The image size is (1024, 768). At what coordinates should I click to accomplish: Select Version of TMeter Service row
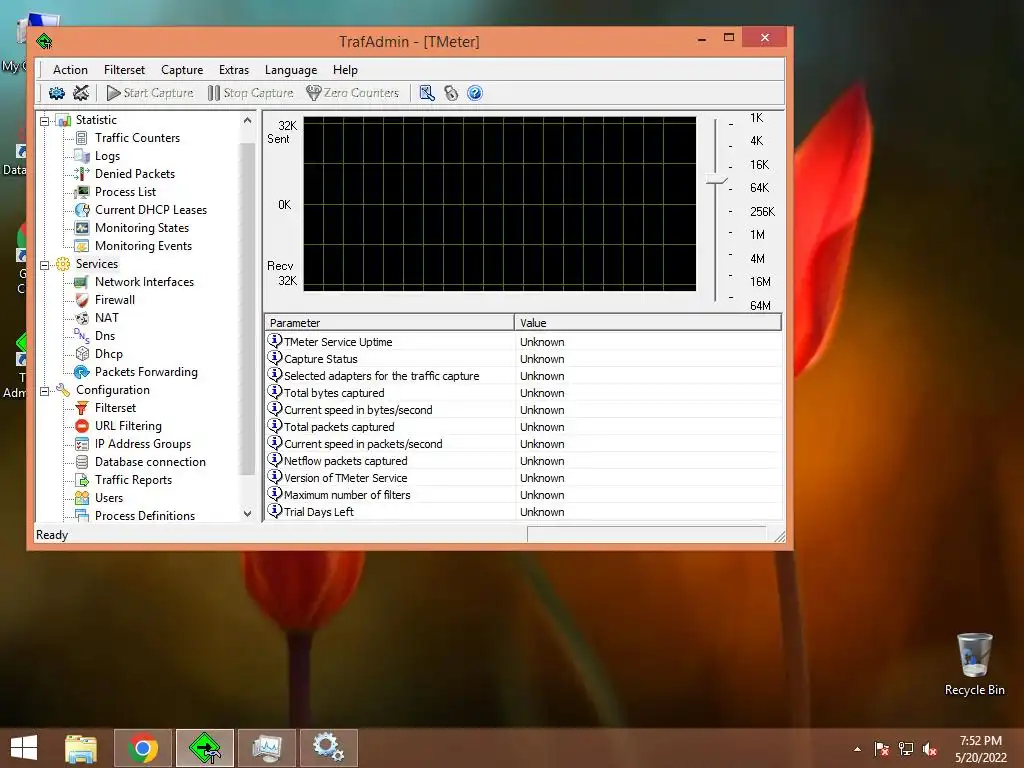click(523, 477)
